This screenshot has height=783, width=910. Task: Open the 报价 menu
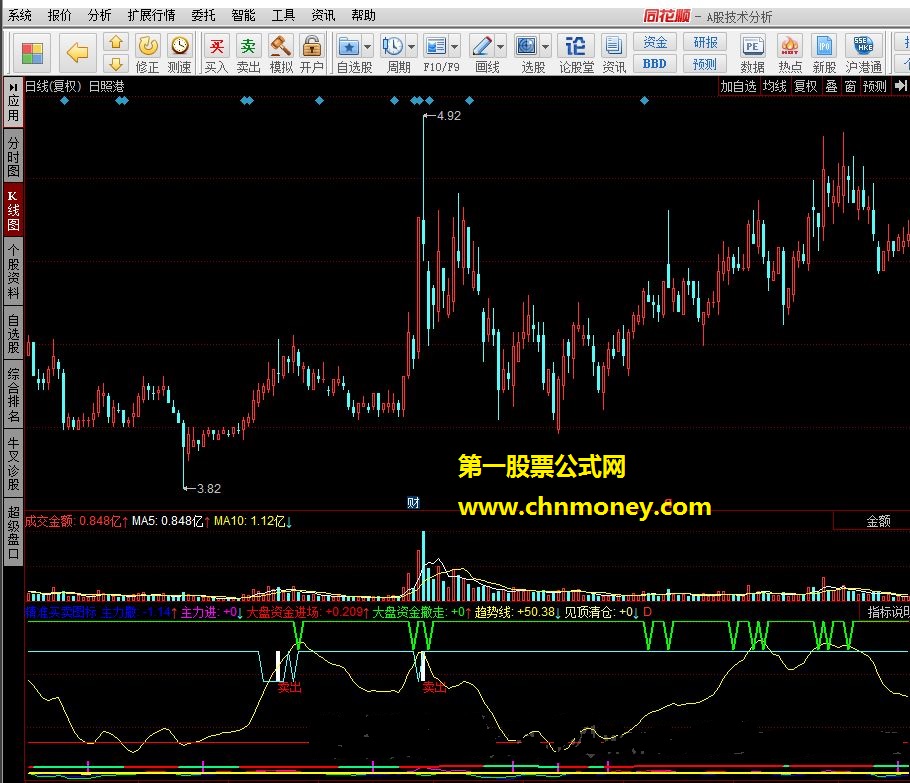(x=60, y=15)
